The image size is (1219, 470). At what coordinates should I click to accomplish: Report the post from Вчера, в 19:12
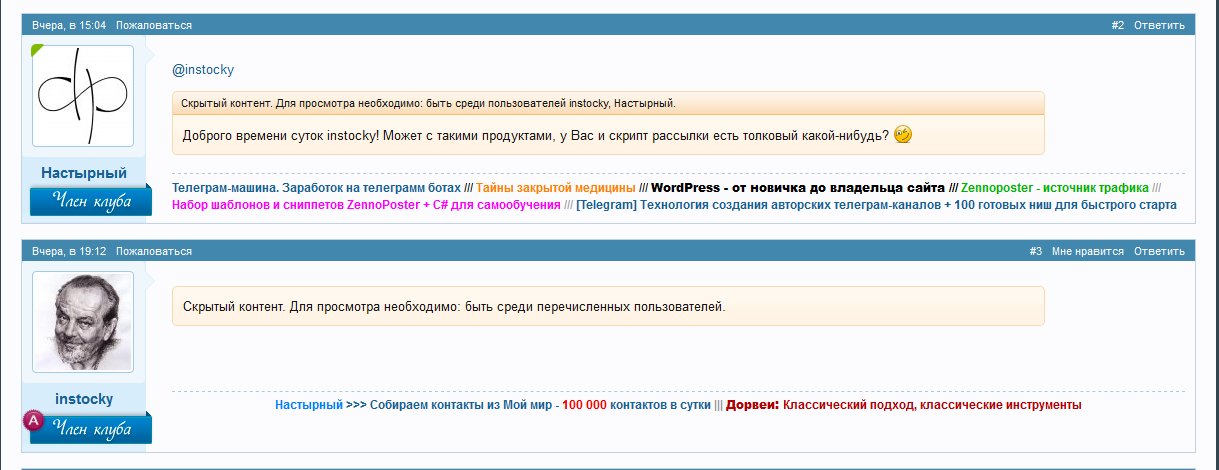pos(154,251)
